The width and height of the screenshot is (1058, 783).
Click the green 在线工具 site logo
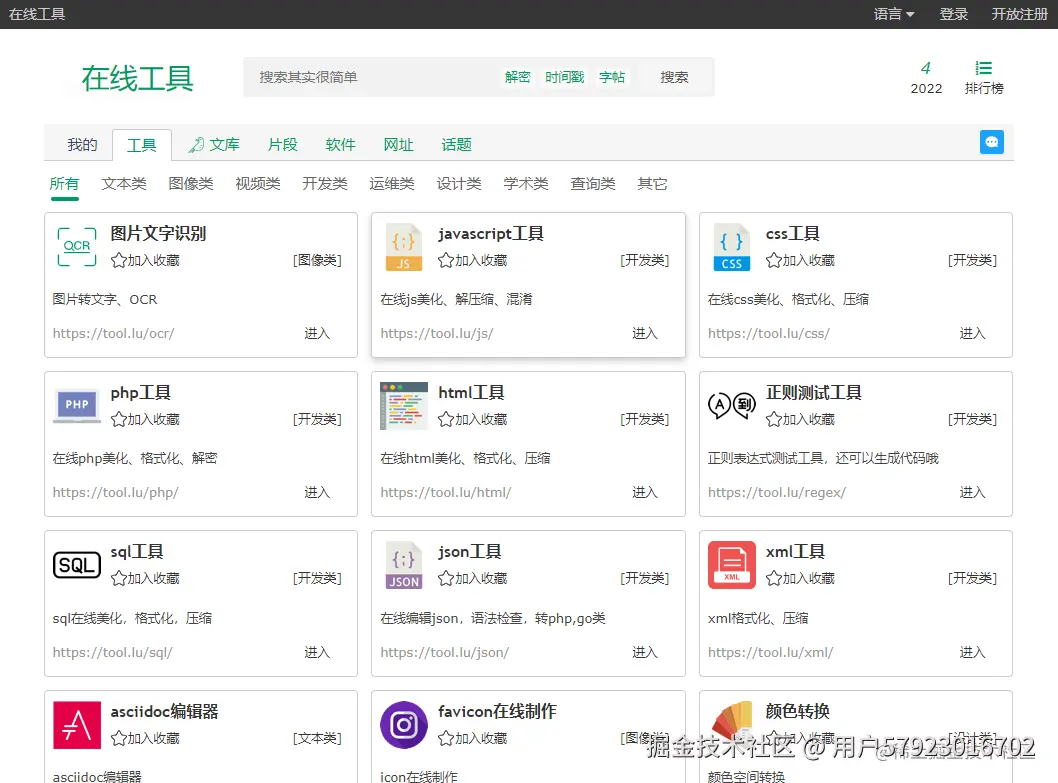point(138,78)
